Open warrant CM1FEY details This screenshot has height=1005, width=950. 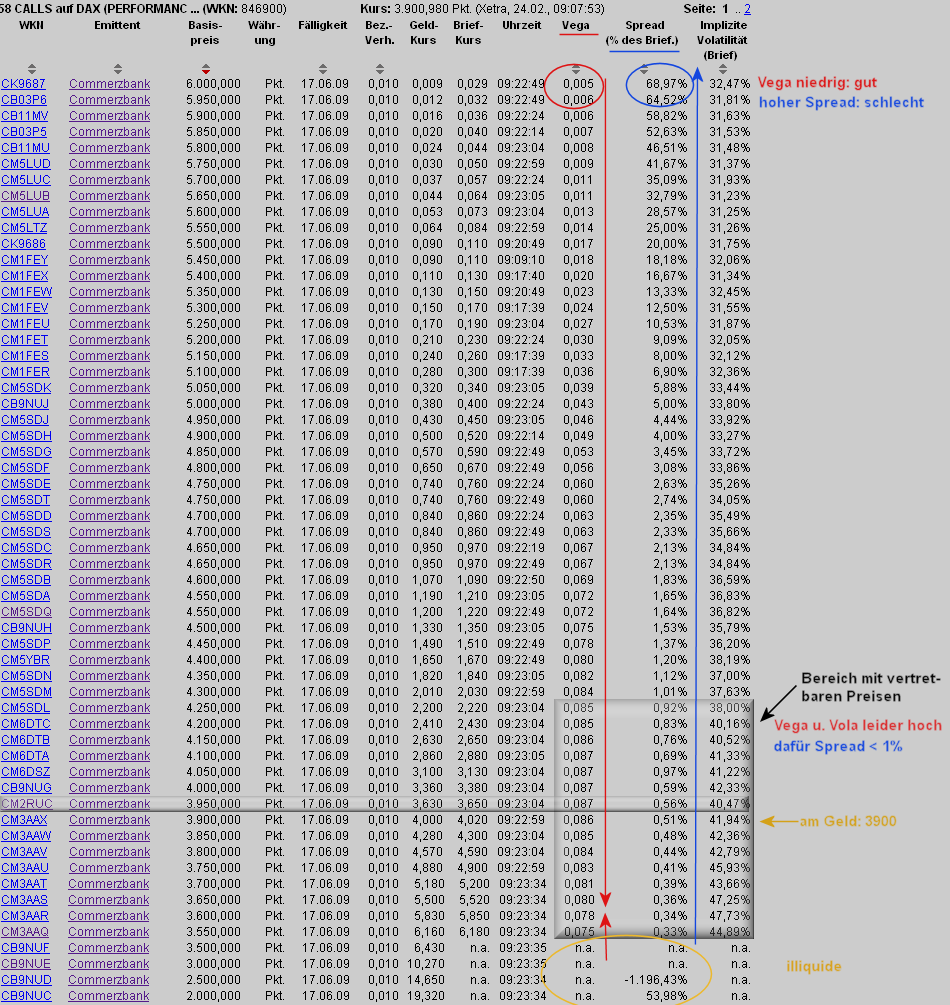(25, 260)
